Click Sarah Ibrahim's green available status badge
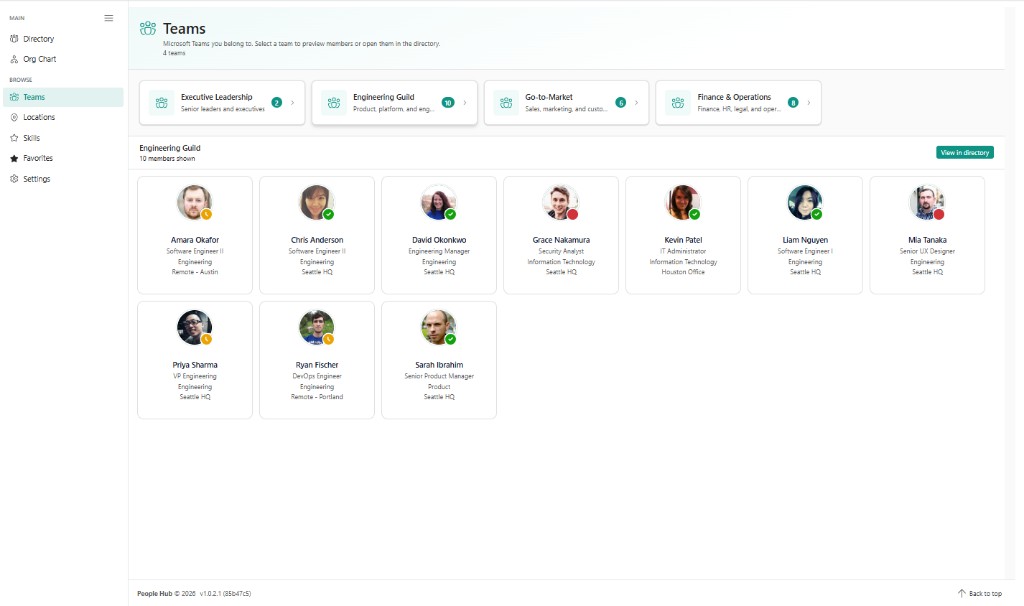The image size is (1024, 606). pos(451,339)
